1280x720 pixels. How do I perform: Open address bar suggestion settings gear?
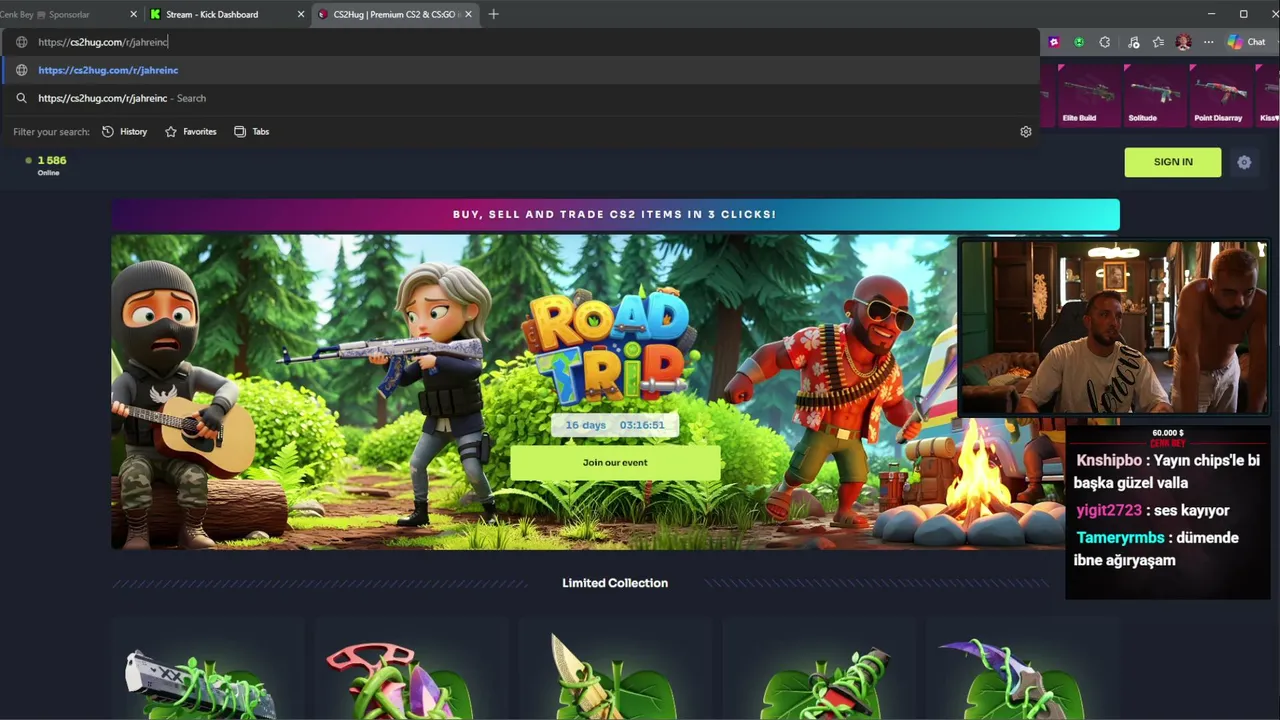click(1025, 132)
